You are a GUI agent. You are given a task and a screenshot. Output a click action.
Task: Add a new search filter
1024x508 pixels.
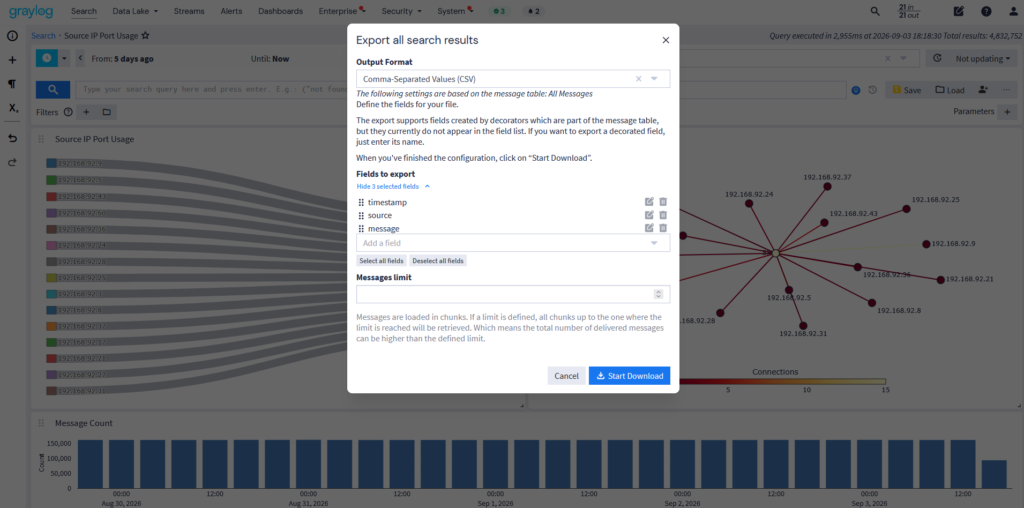coord(86,112)
